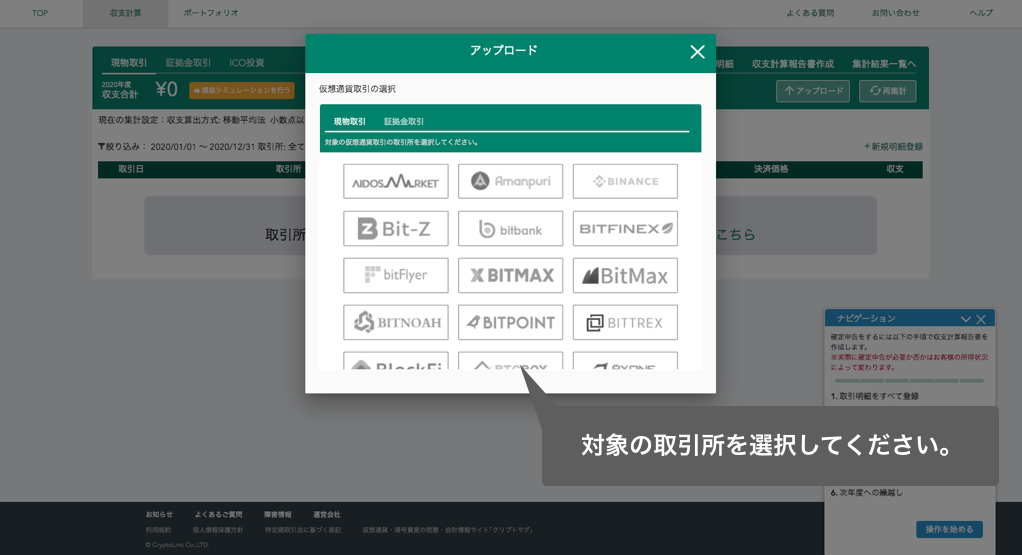Image resolution: width=1022 pixels, height=555 pixels.
Task: Pick the BITNOAH exchange logo
Action: (396, 322)
